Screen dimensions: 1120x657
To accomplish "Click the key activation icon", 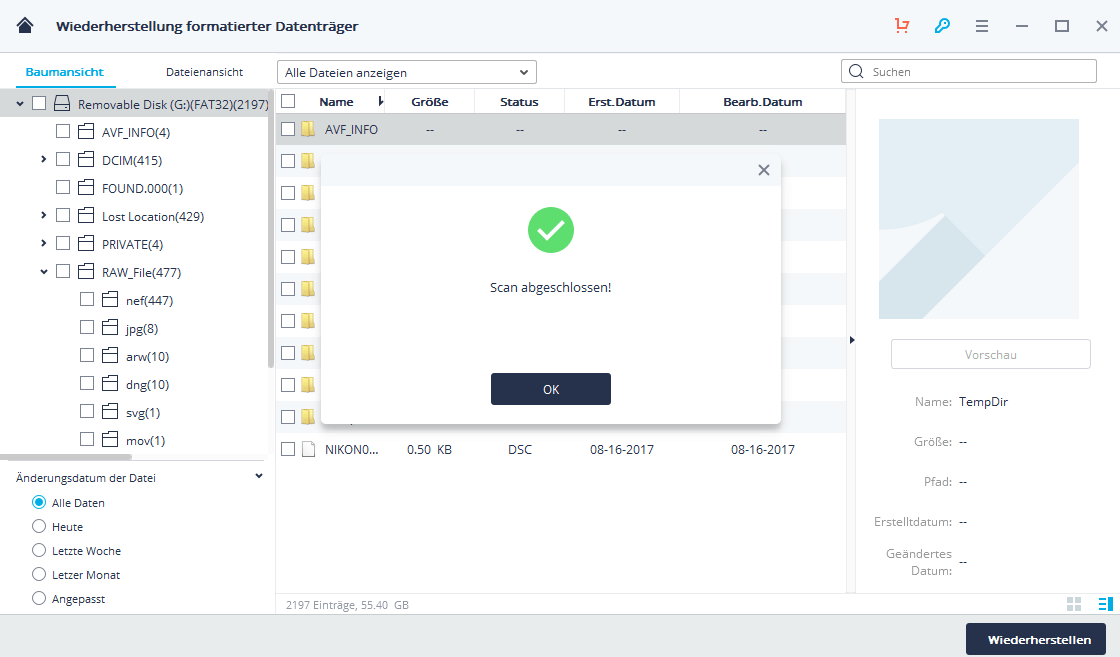I will point(942,26).
